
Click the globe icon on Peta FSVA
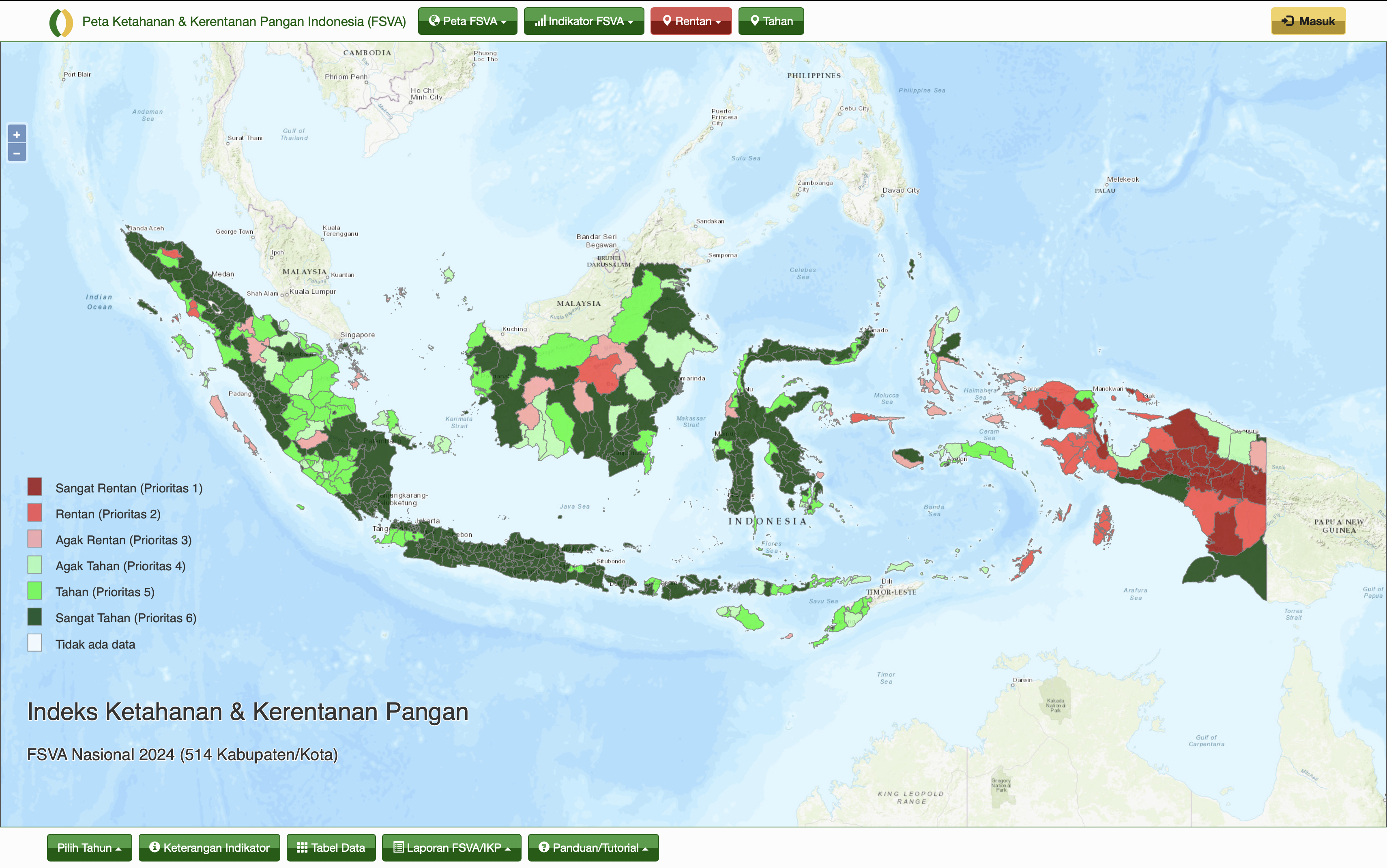[434, 21]
